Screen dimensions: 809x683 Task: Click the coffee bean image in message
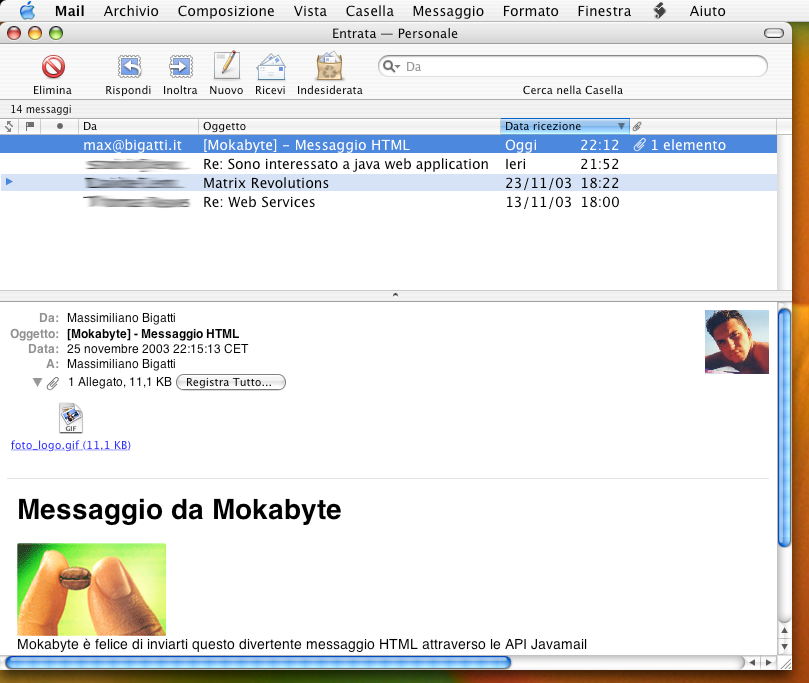pos(91,589)
